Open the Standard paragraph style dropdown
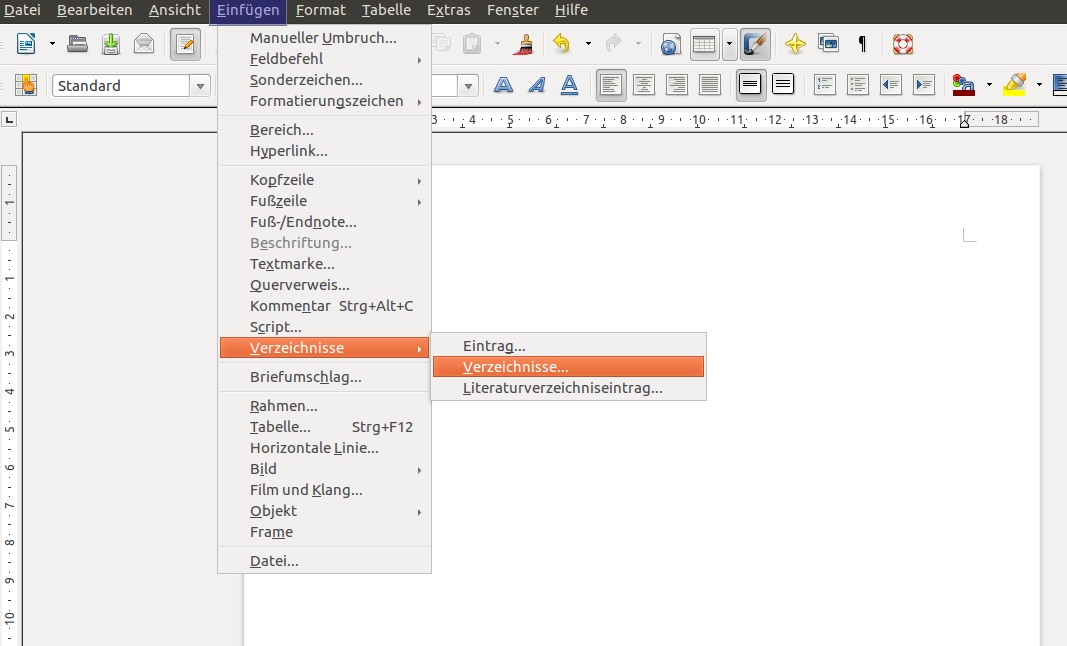 (200, 86)
